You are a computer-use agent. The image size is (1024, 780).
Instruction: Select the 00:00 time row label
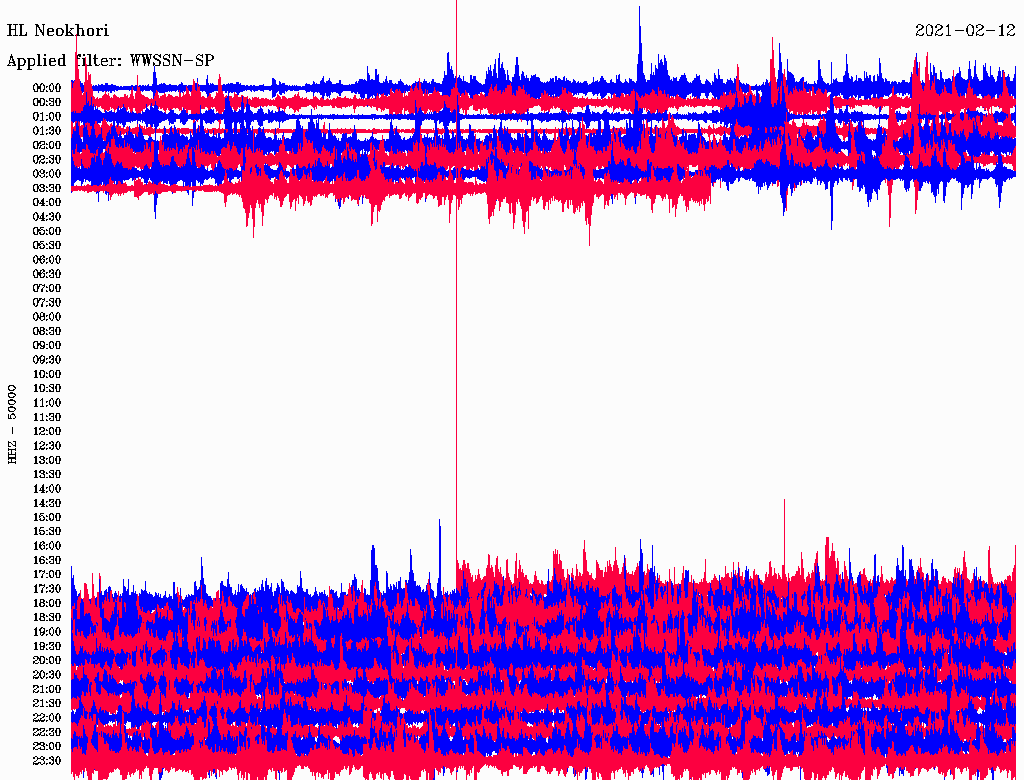pos(47,88)
